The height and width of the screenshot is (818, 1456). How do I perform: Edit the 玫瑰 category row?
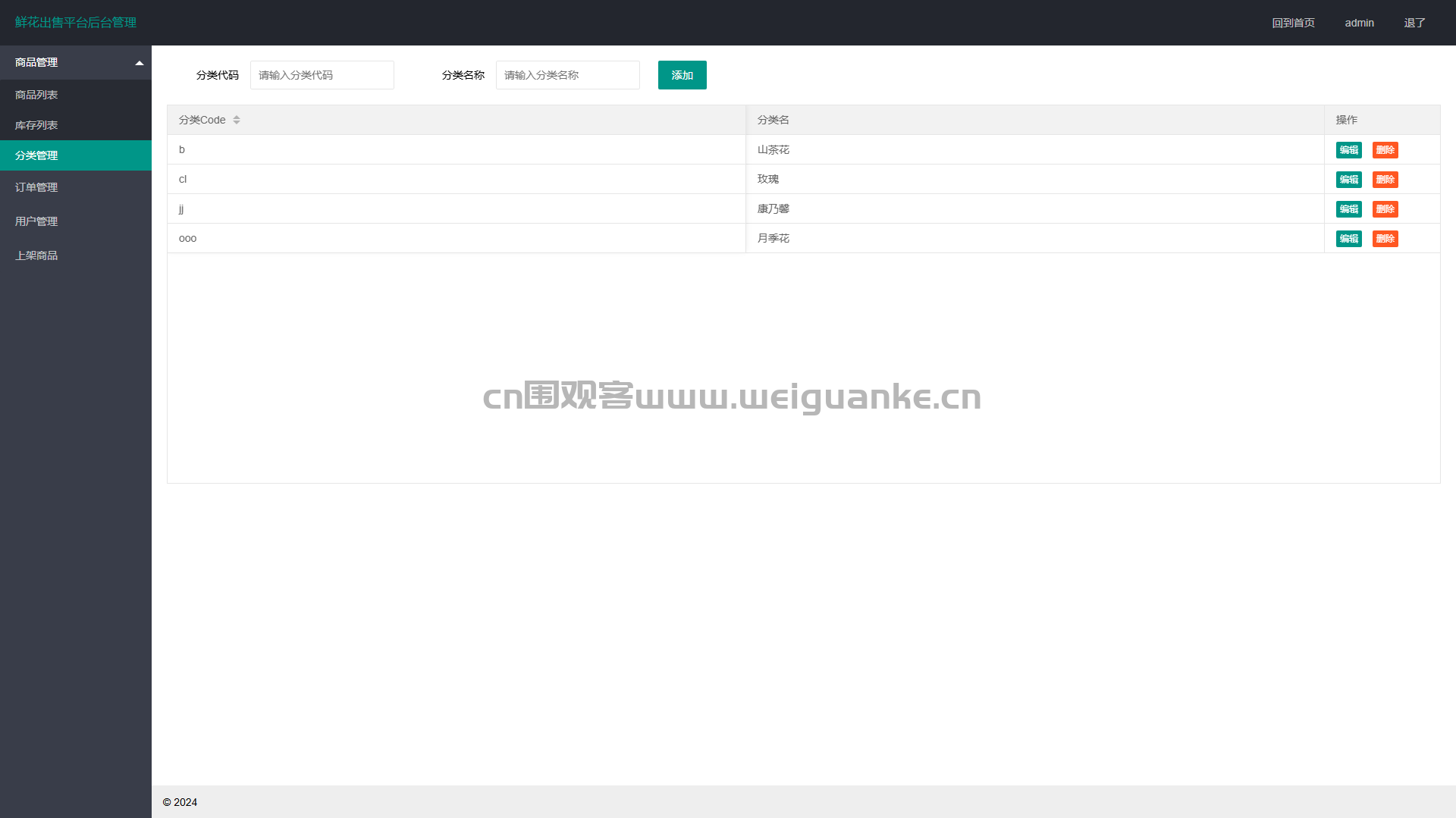click(1349, 180)
